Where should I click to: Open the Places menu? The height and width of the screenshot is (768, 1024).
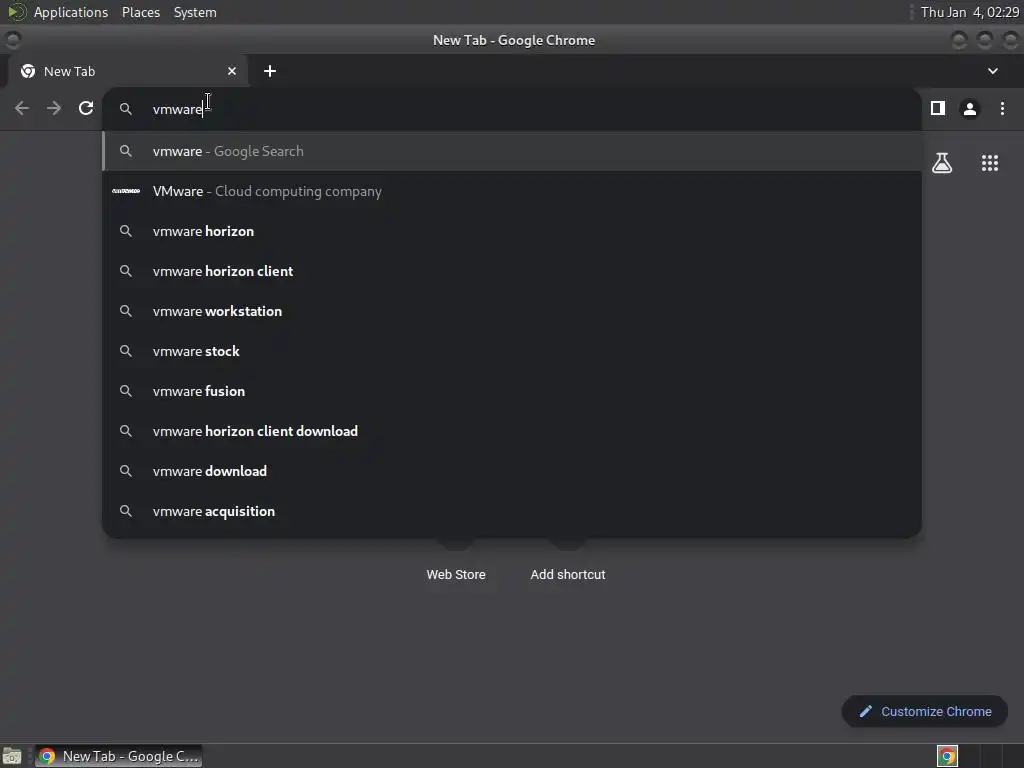[x=141, y=12]
